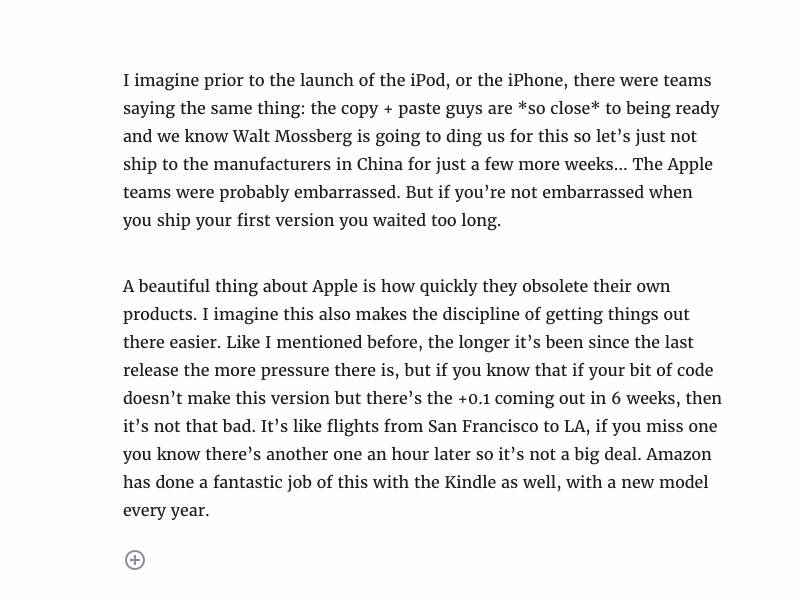800x600 pixels.
Task: Click on the word "Amazon"
Action: (679, 454)
